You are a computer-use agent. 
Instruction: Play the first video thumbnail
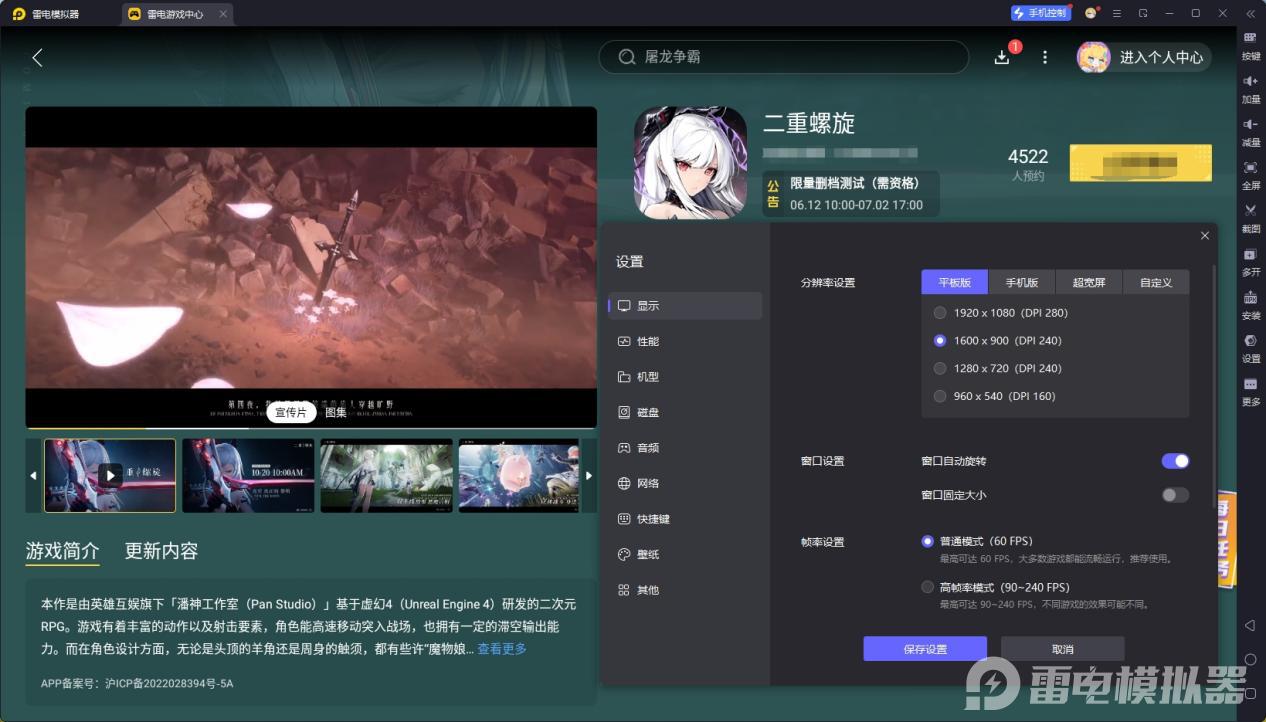[110, 476]
